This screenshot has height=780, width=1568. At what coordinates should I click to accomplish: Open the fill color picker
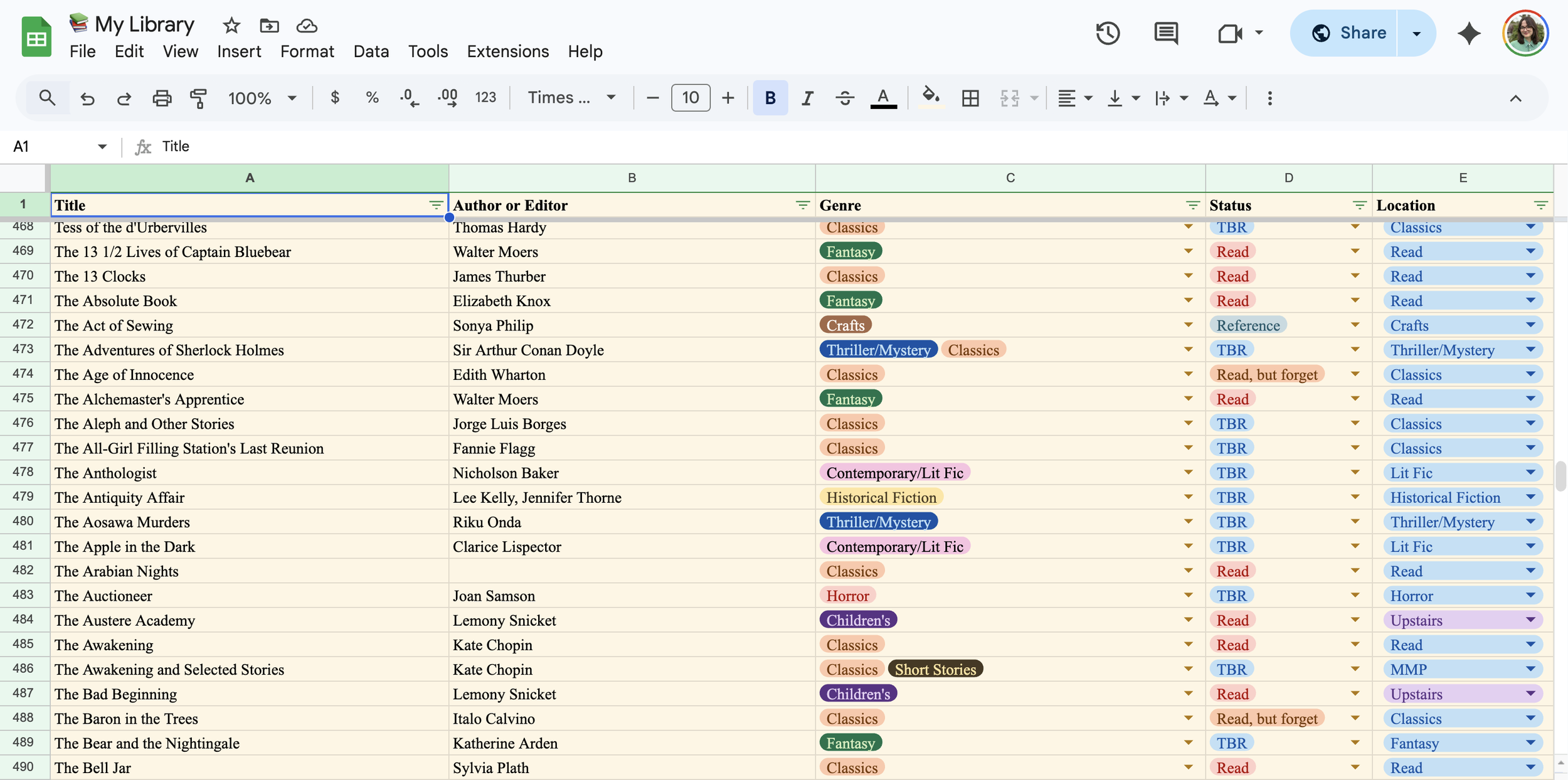tap(930, 98)
